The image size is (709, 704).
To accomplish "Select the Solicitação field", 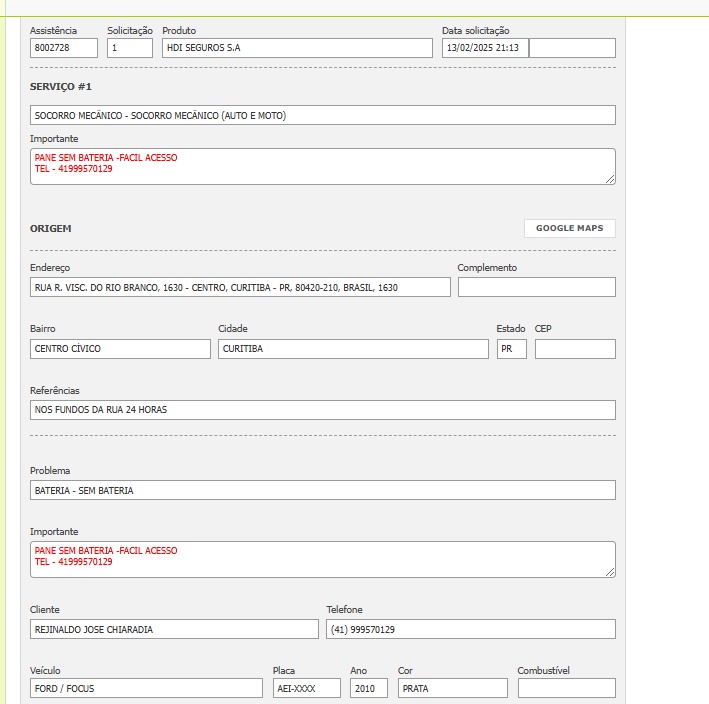I will (130, 48).
